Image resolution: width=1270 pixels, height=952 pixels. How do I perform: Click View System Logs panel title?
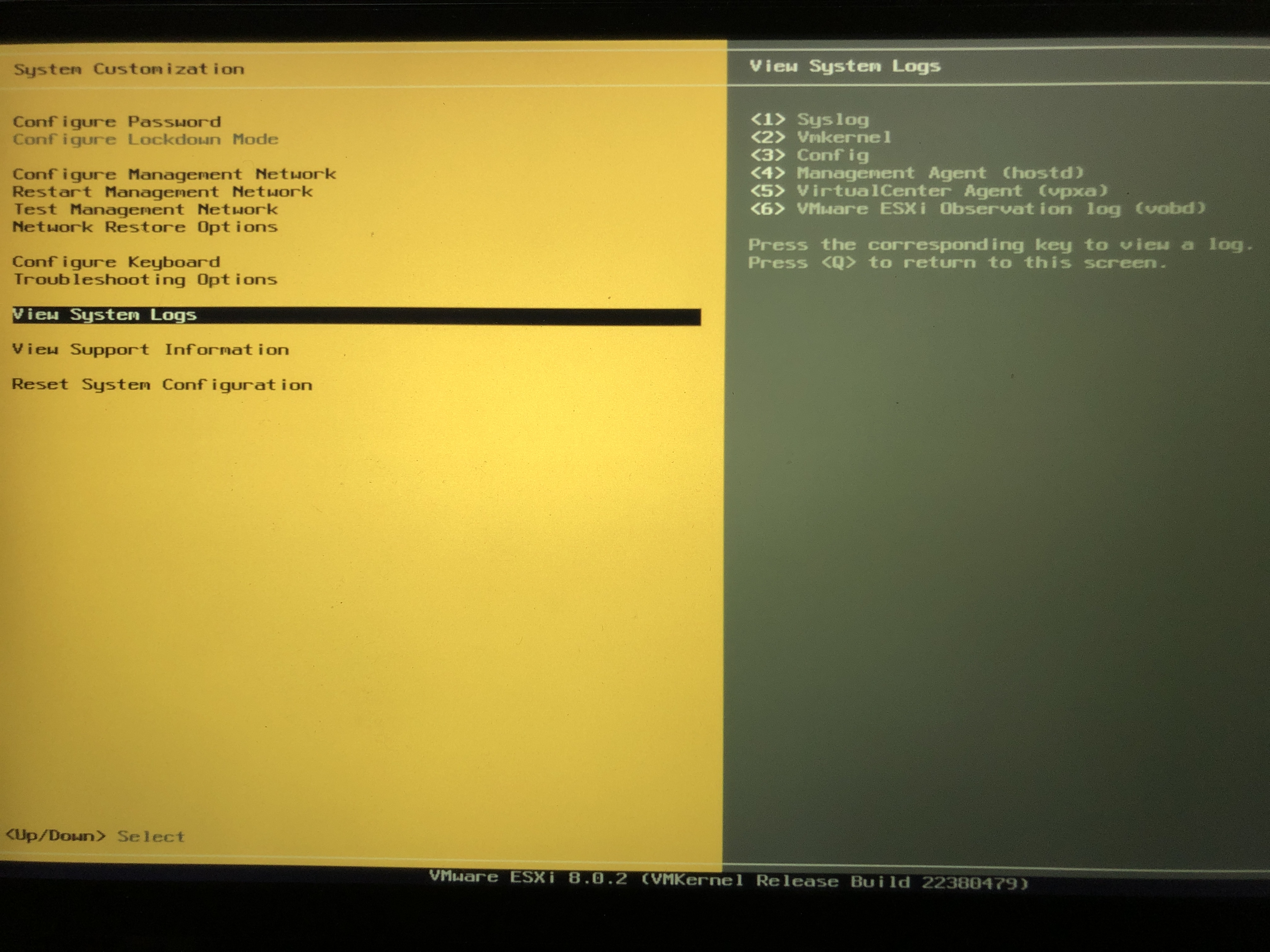click(844, 66)
